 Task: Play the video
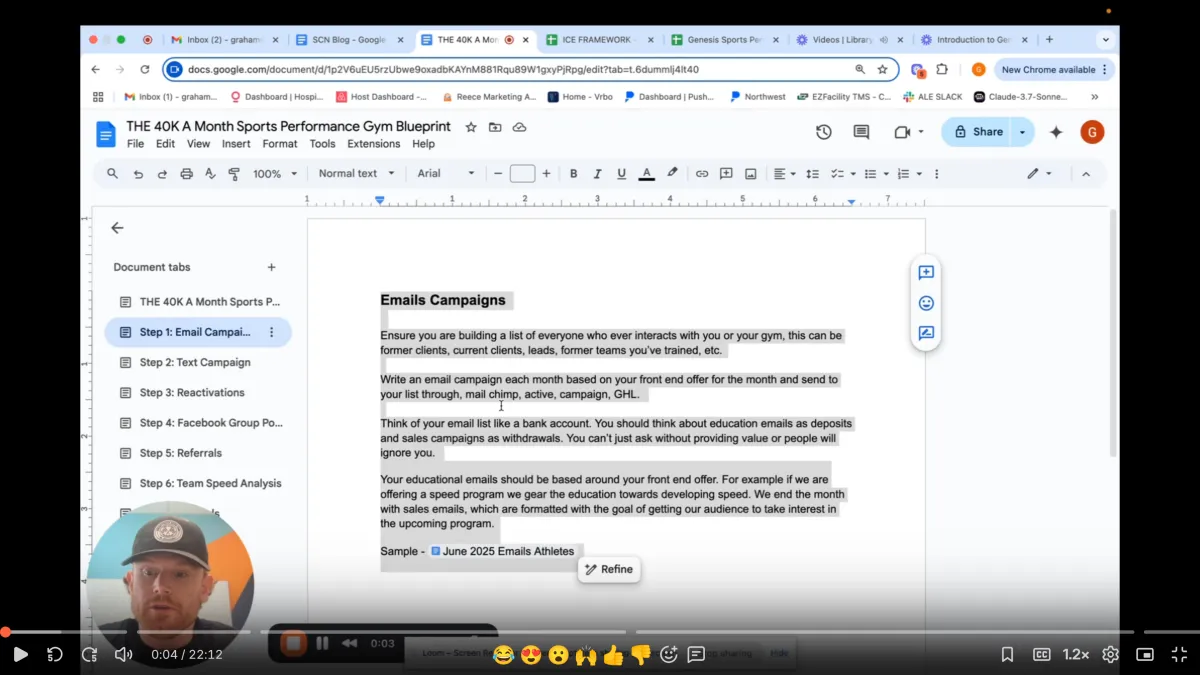(x=20, y=655)
